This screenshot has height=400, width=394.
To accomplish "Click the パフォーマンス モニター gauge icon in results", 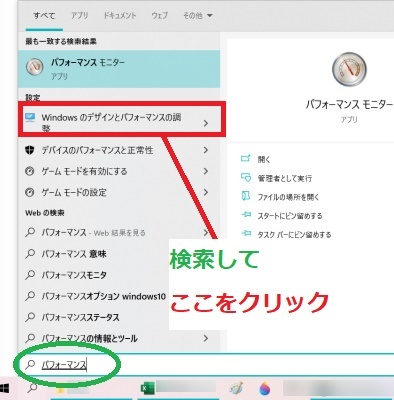I will tap(35, 67).
